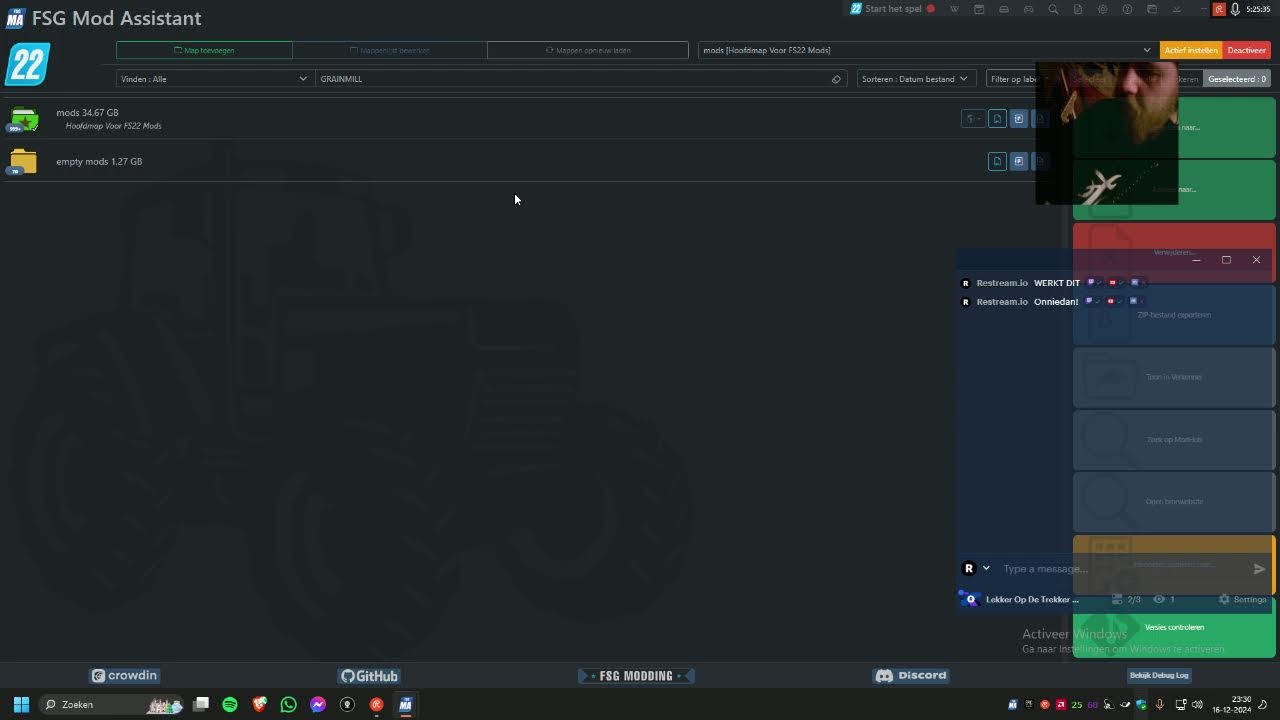Expand the chat account chevron next to R

[x=986, y=568]
